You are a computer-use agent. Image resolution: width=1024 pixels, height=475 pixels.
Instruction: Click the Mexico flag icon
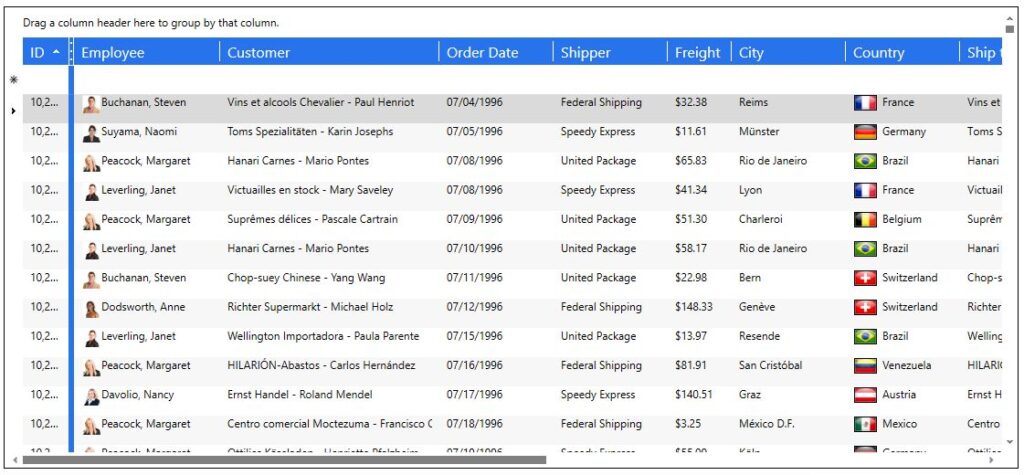coord(865,425)
